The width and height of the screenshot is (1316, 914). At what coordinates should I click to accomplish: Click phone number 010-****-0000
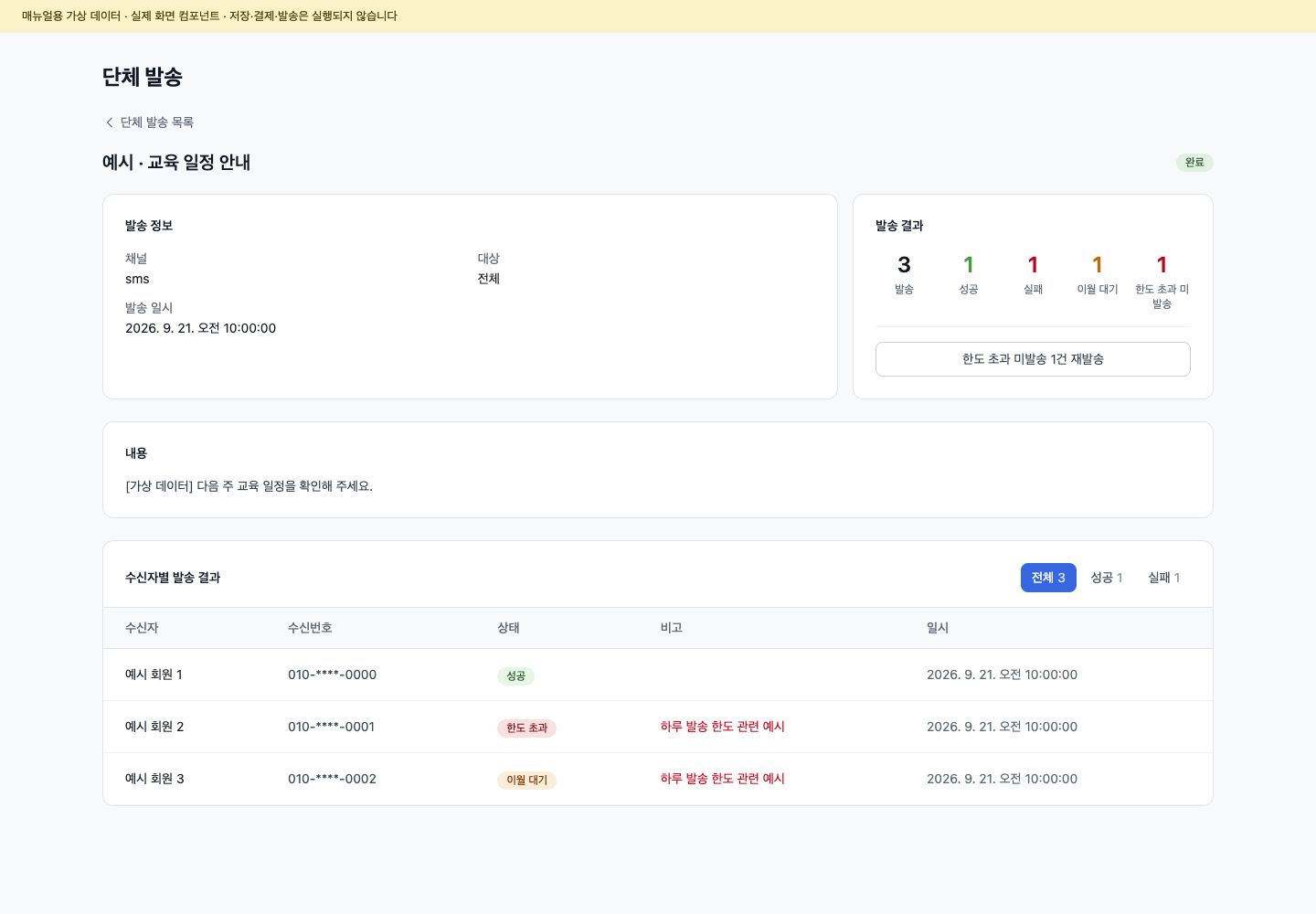coord(332,675)
